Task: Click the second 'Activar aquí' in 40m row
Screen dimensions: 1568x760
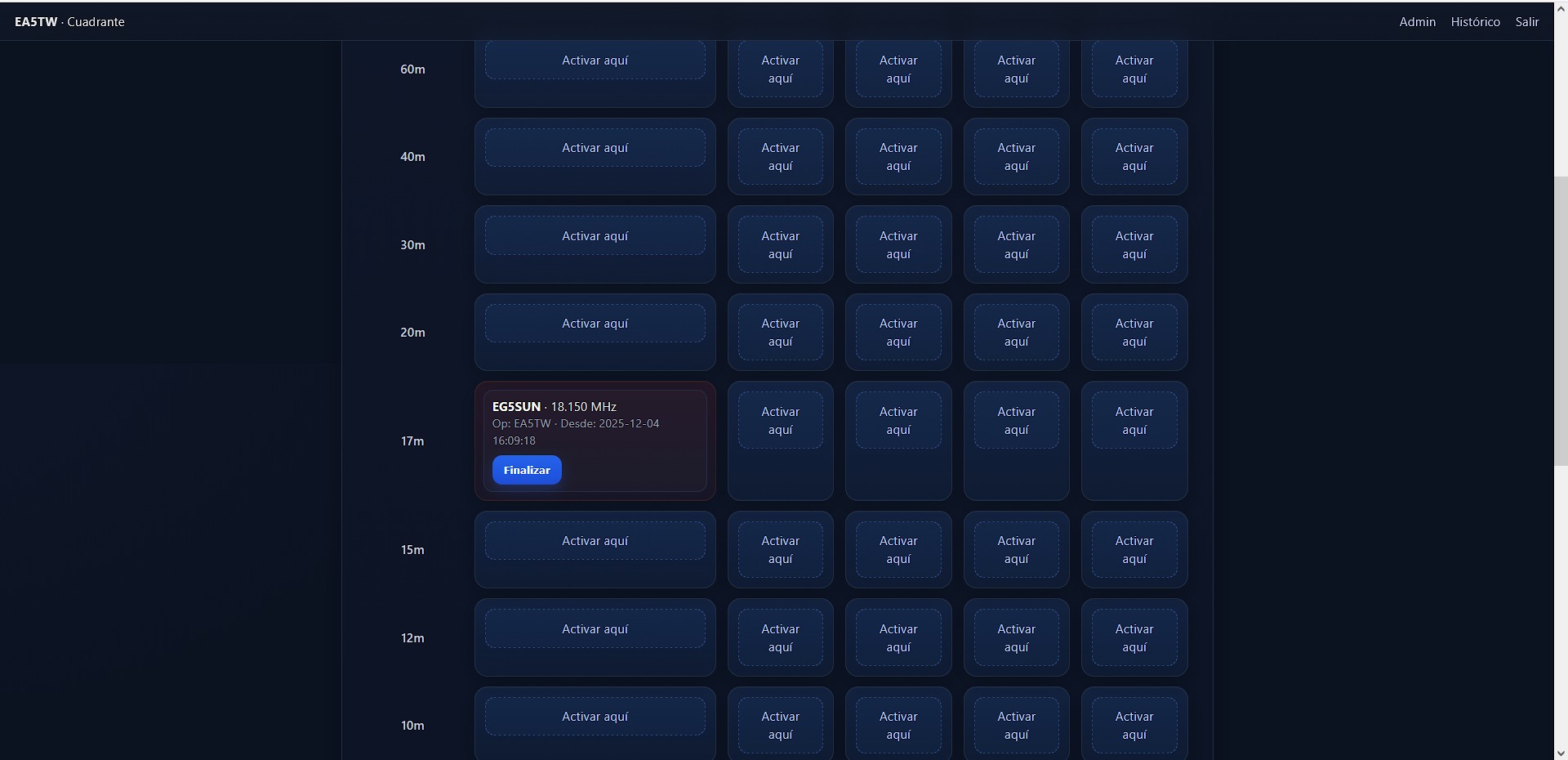Action: coord(780,157)
